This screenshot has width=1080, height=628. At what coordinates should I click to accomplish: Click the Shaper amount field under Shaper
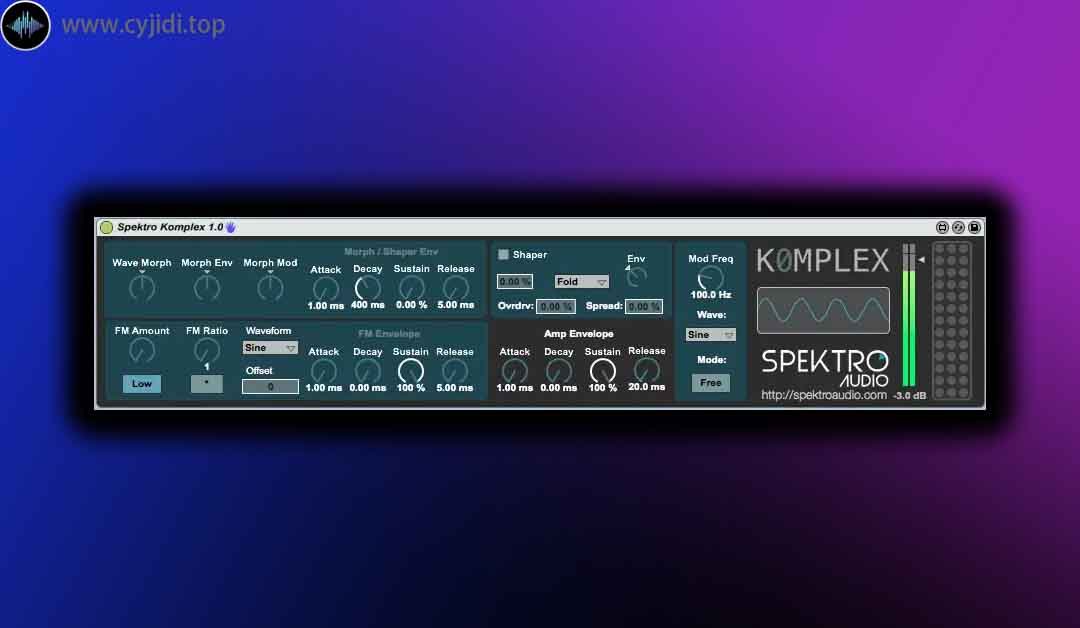(515, 282)
